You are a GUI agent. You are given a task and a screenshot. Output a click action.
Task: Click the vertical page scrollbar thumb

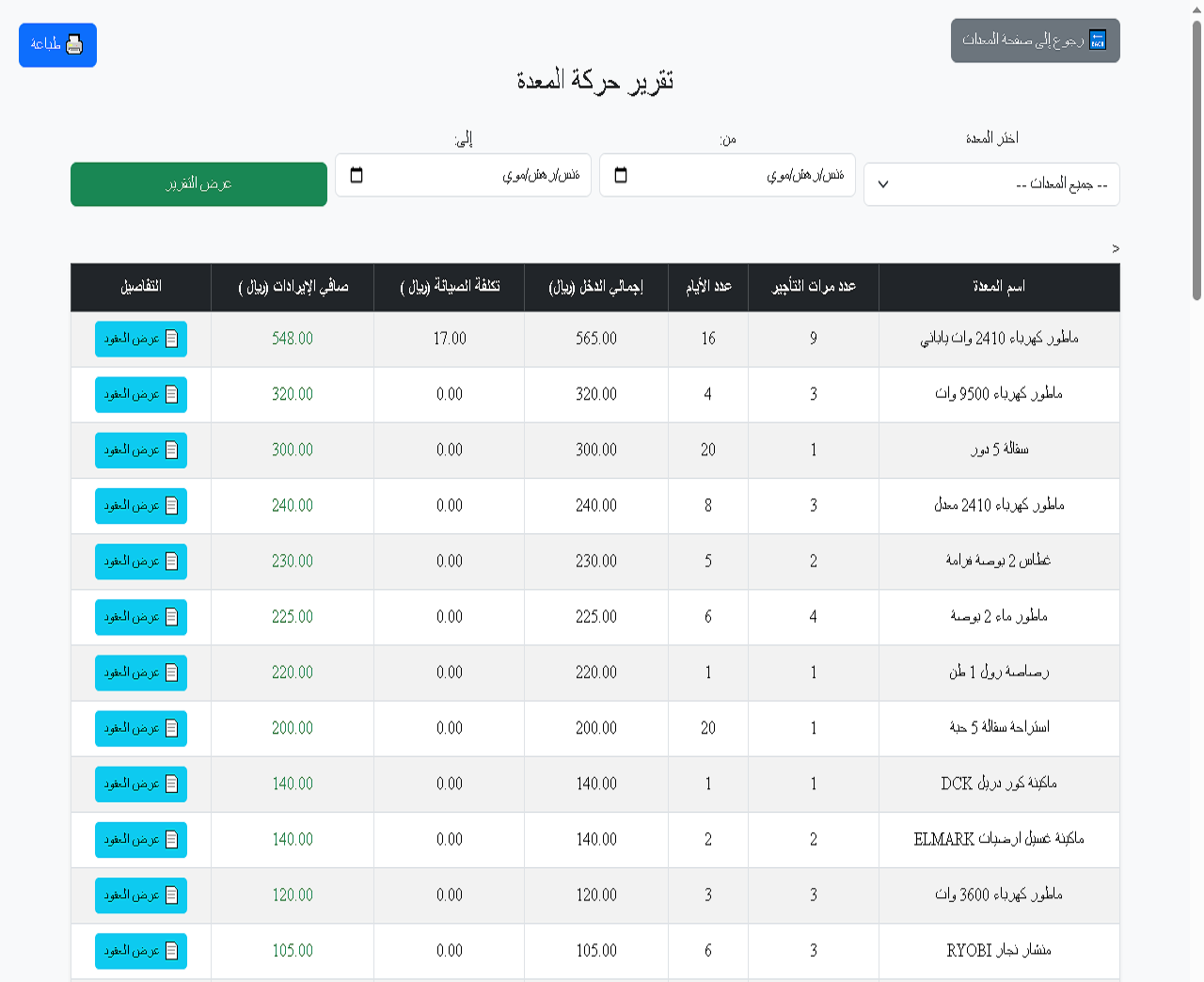pyautogui.click(x=1196, y=160)
